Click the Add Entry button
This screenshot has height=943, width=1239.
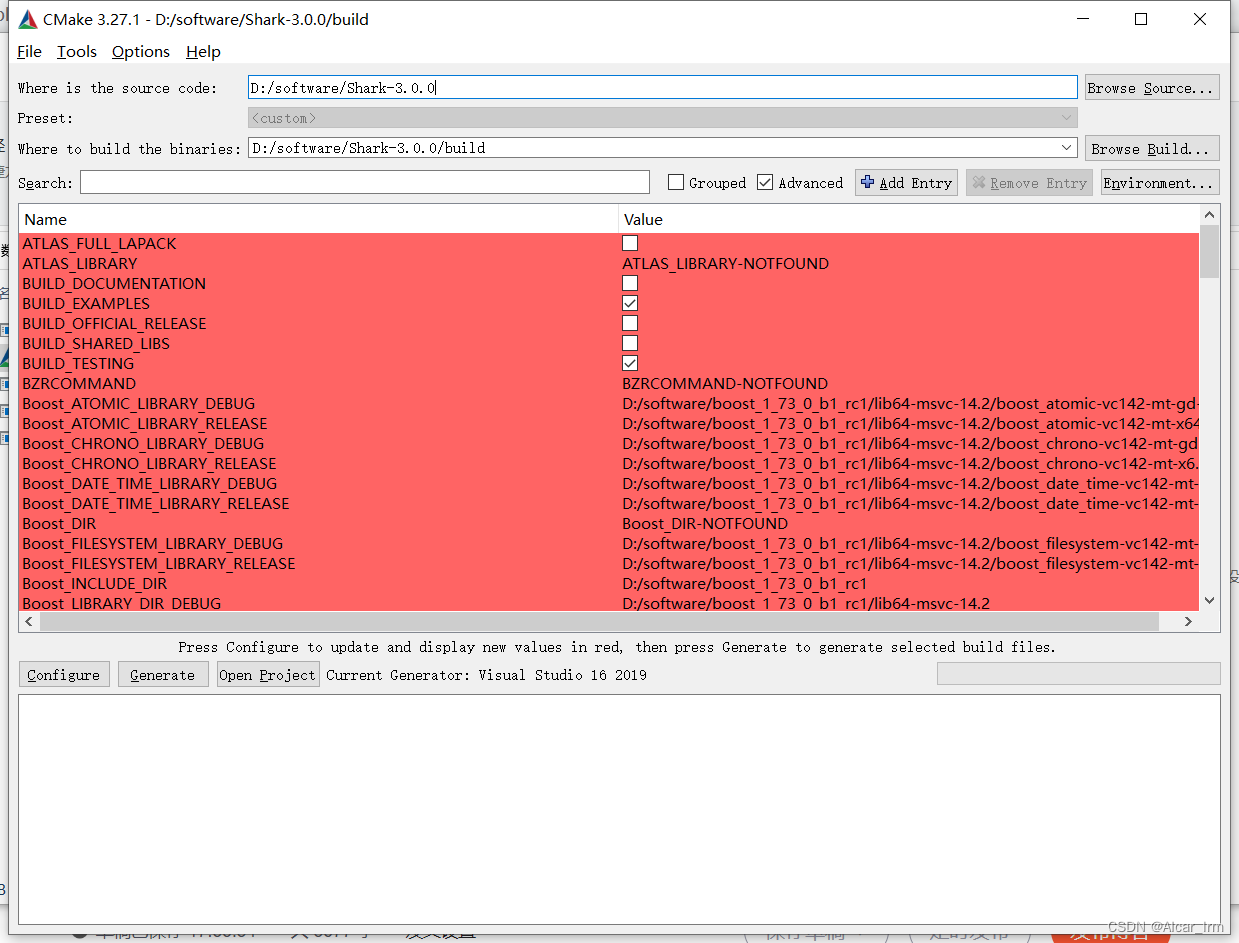coord(906,183)
